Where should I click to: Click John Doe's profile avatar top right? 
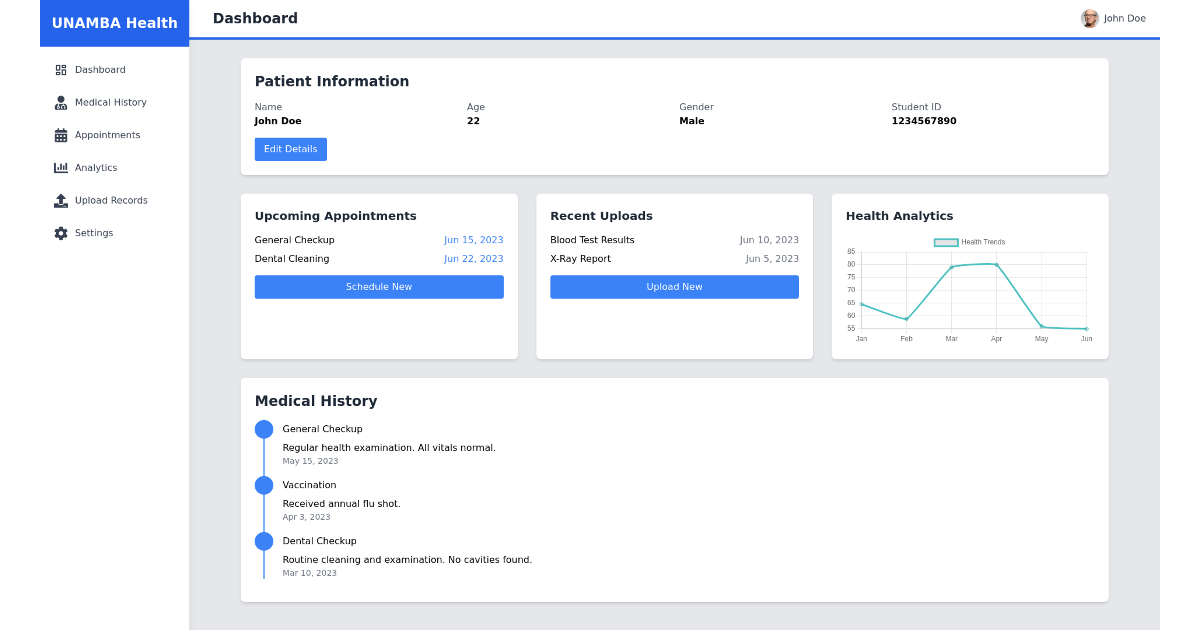1089,18
